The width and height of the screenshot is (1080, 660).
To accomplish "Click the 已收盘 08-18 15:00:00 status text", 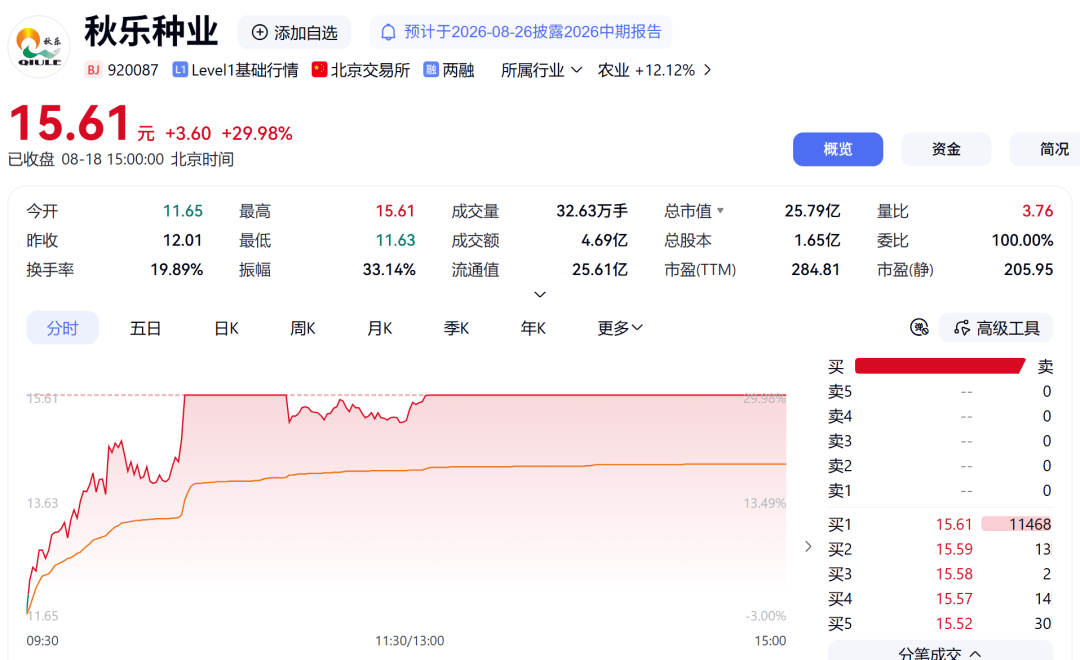I will pyautogui.click(x=121, y=159).
